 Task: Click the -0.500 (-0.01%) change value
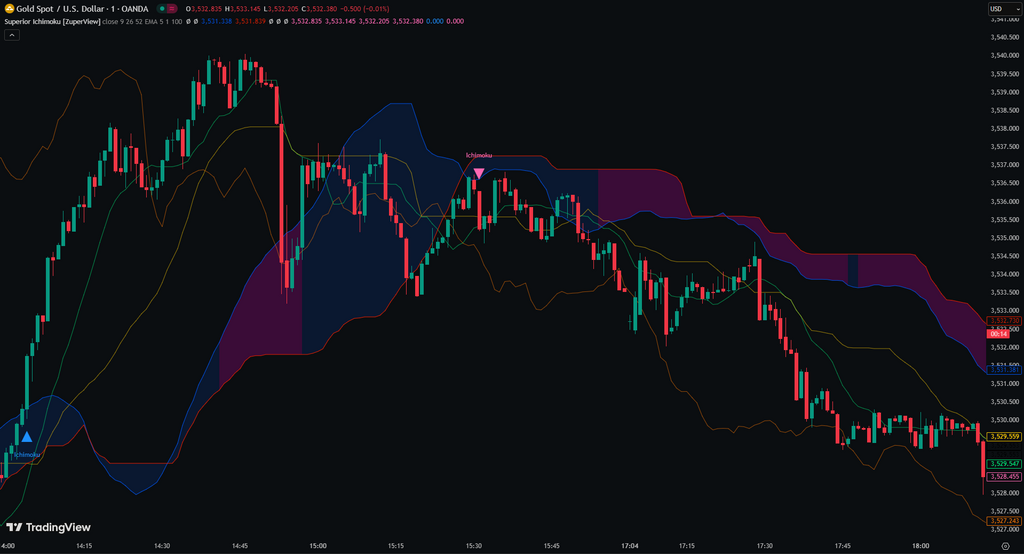pyautogui.click(x=364, y=9)
